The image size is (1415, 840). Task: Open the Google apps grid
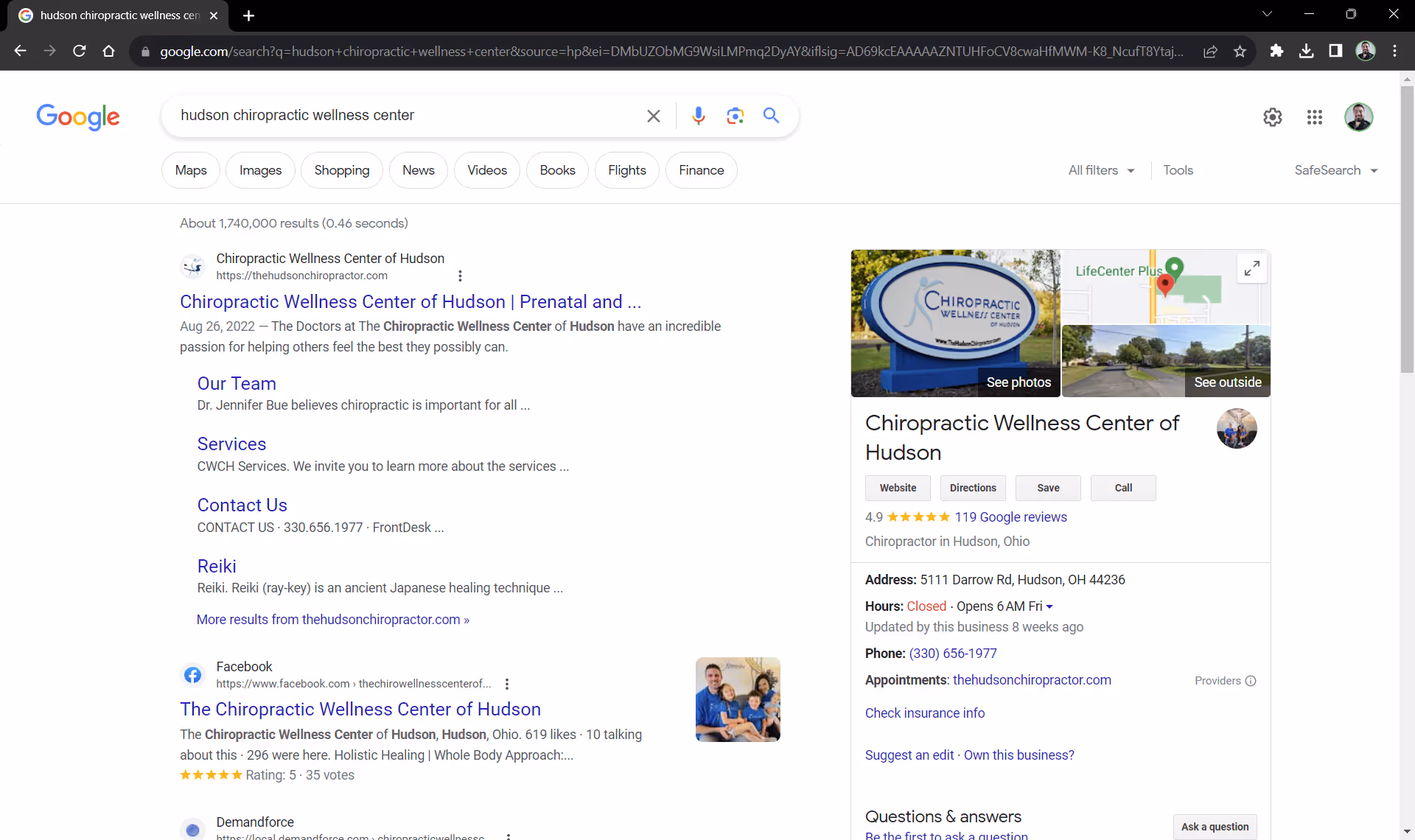(x=1314, y=117)
